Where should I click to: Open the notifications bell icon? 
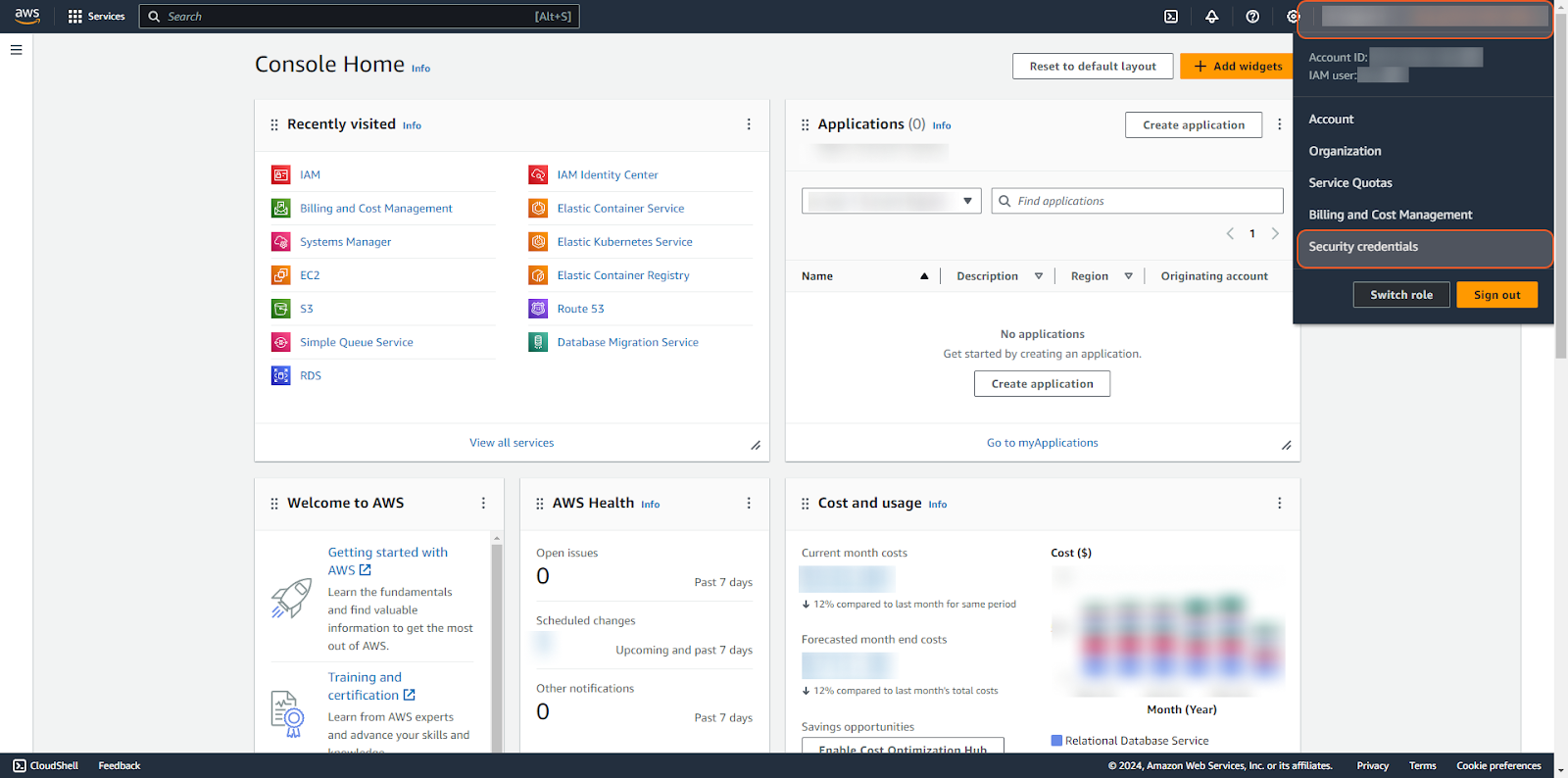tap(1212, 17)
